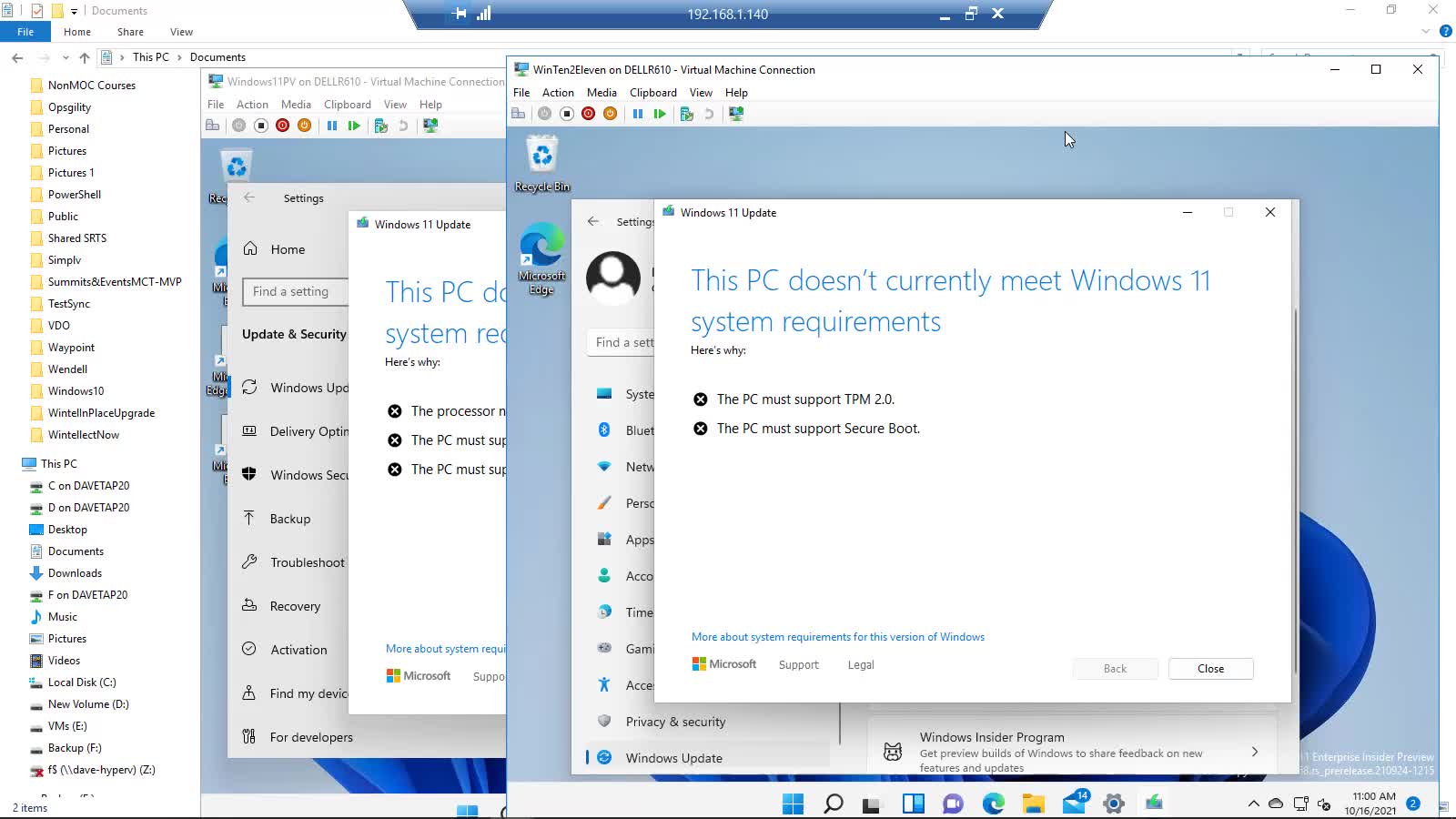
Task: Open Start menu on Windows 11 taskbar
Action: click(x=793, y=804)
